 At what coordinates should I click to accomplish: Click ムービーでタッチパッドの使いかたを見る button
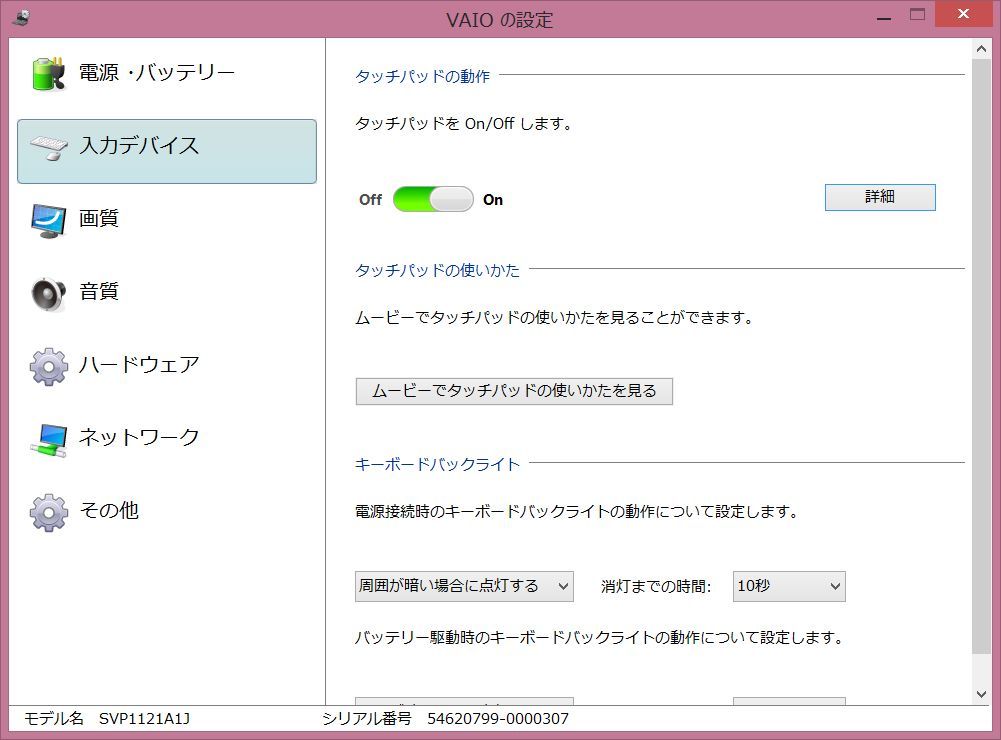[x=514, y=391]
